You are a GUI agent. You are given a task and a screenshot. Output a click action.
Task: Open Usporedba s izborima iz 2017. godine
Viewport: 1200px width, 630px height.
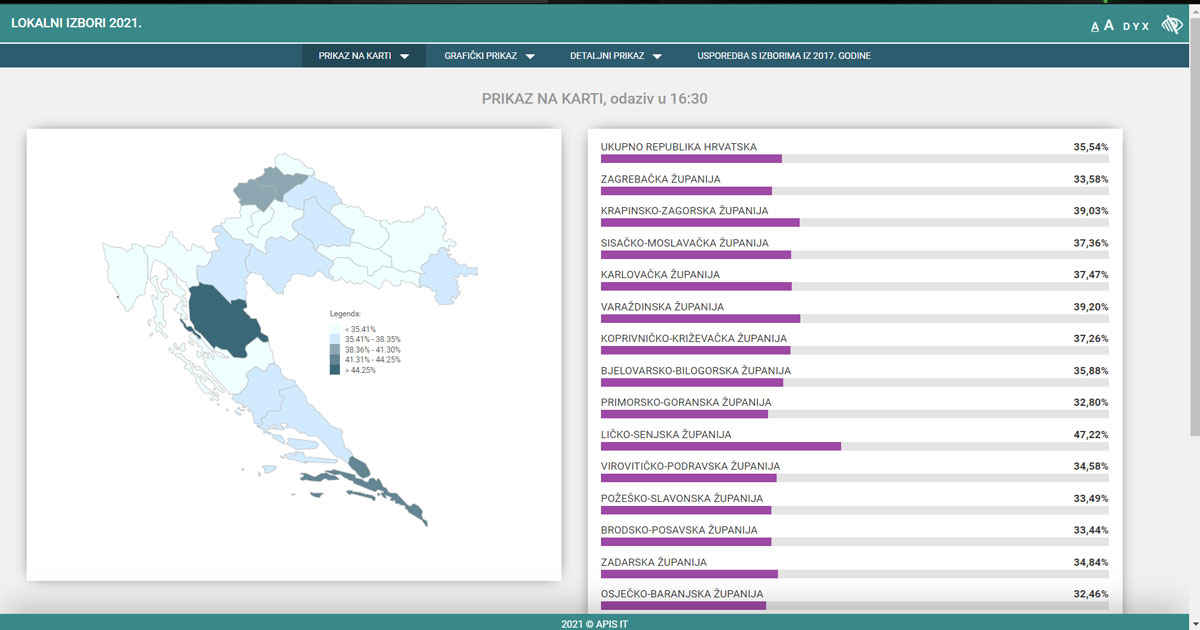(783, 56)
